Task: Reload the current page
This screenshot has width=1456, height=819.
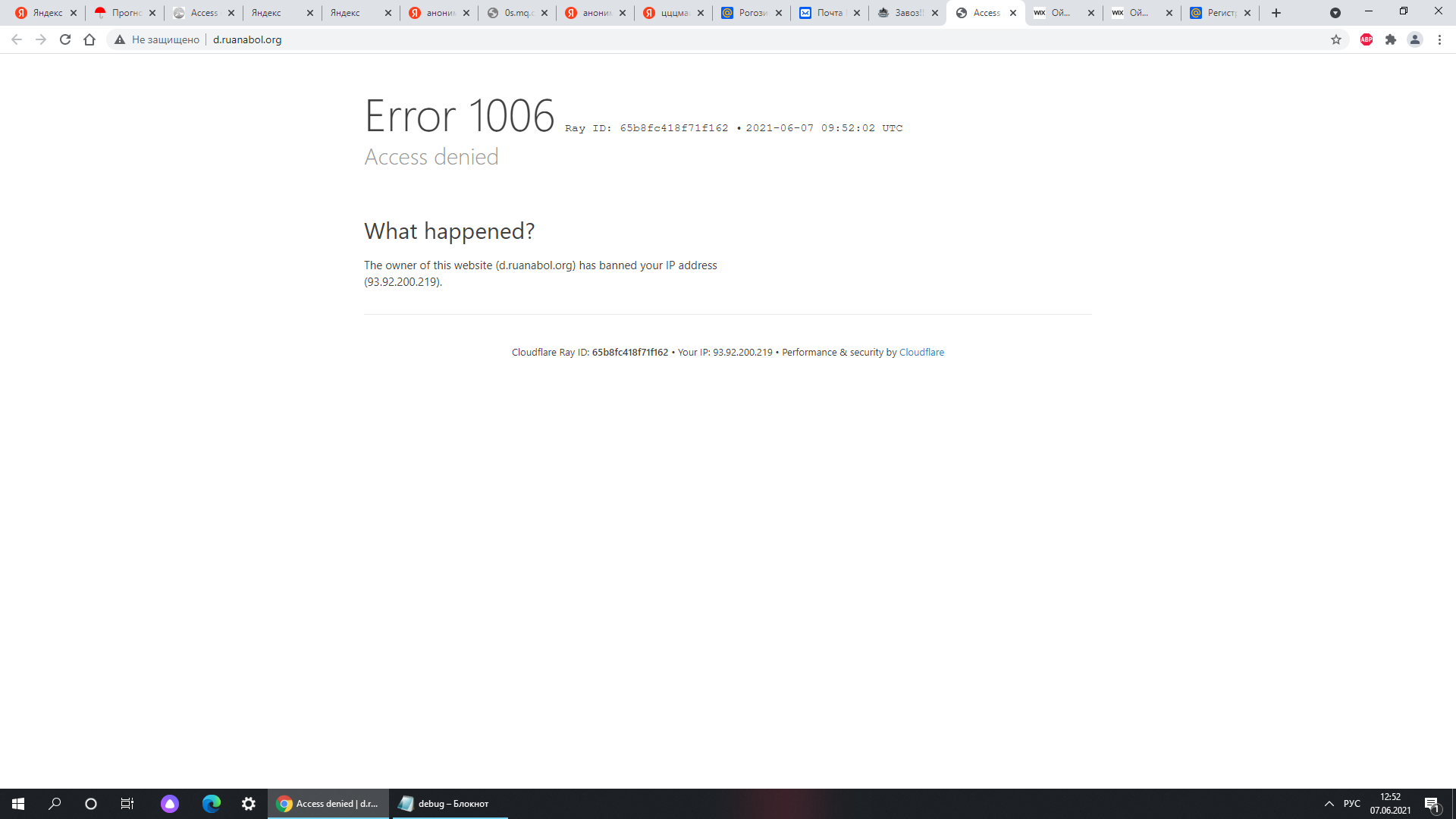Action: pyautogui.click(x=65, y=39)
